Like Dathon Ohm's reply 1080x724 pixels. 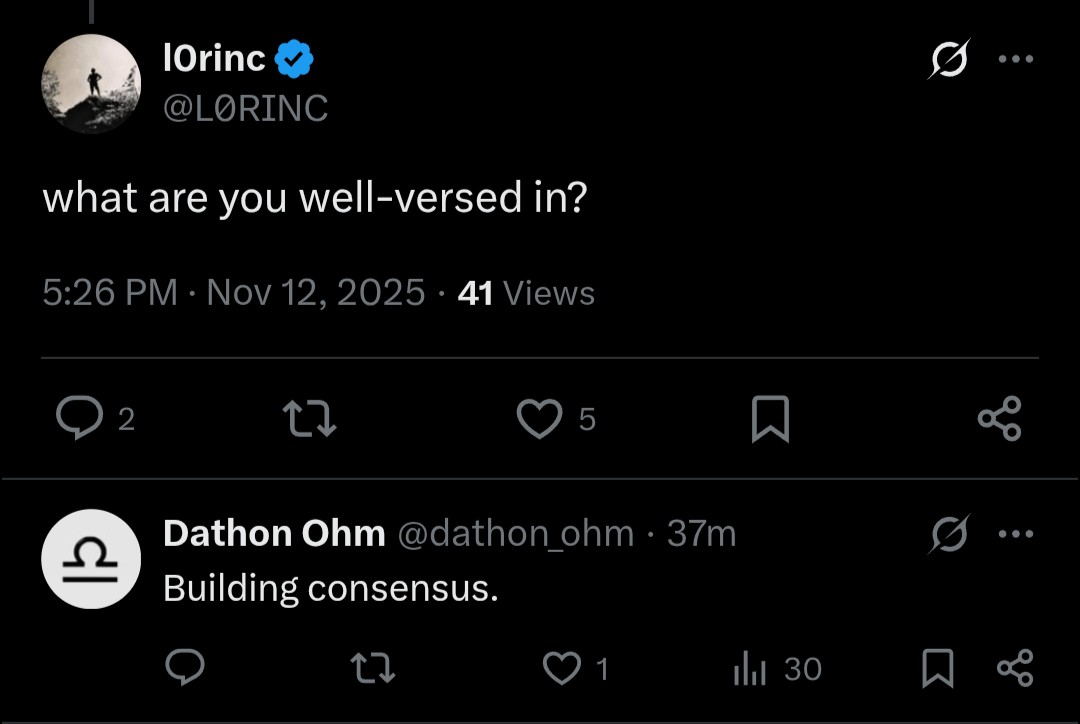(x=560, y=668)
